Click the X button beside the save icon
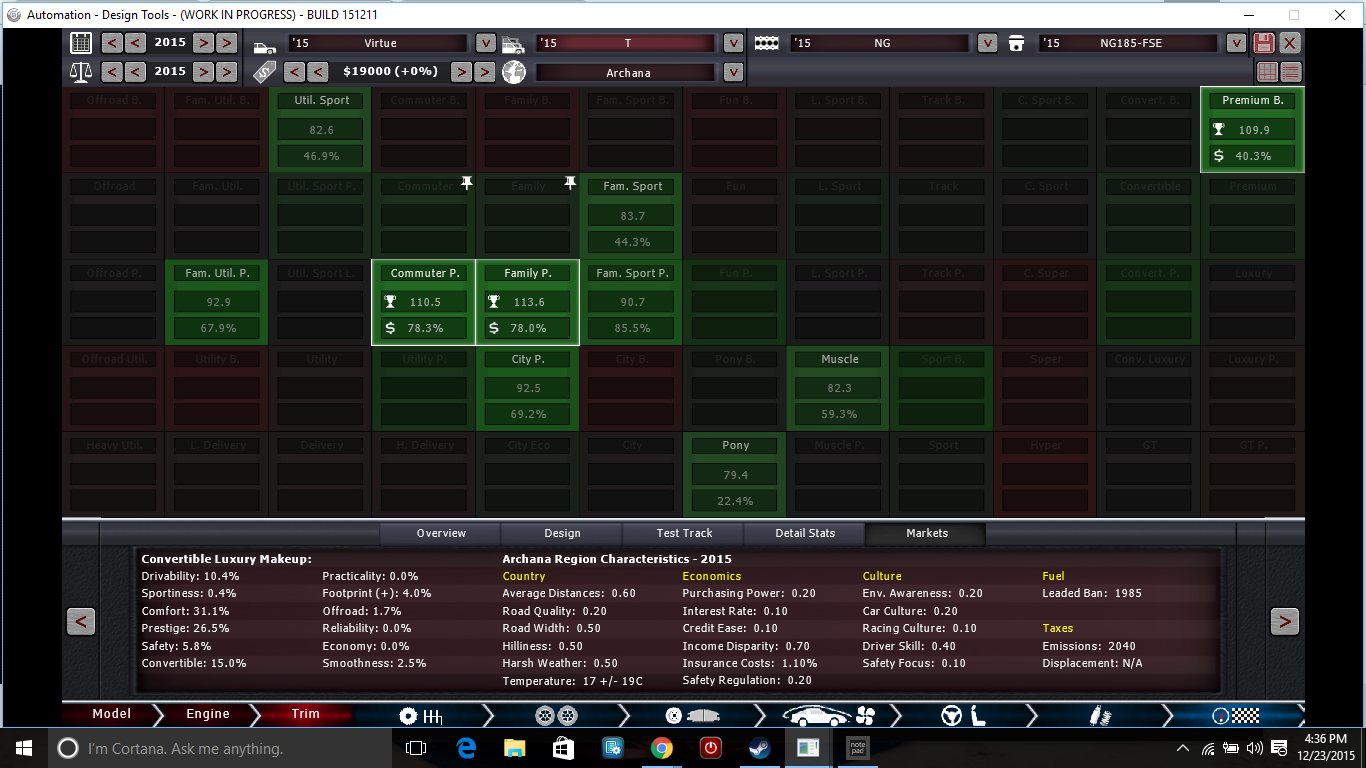Screen dimensions: 1366x768 (1290, 43)
